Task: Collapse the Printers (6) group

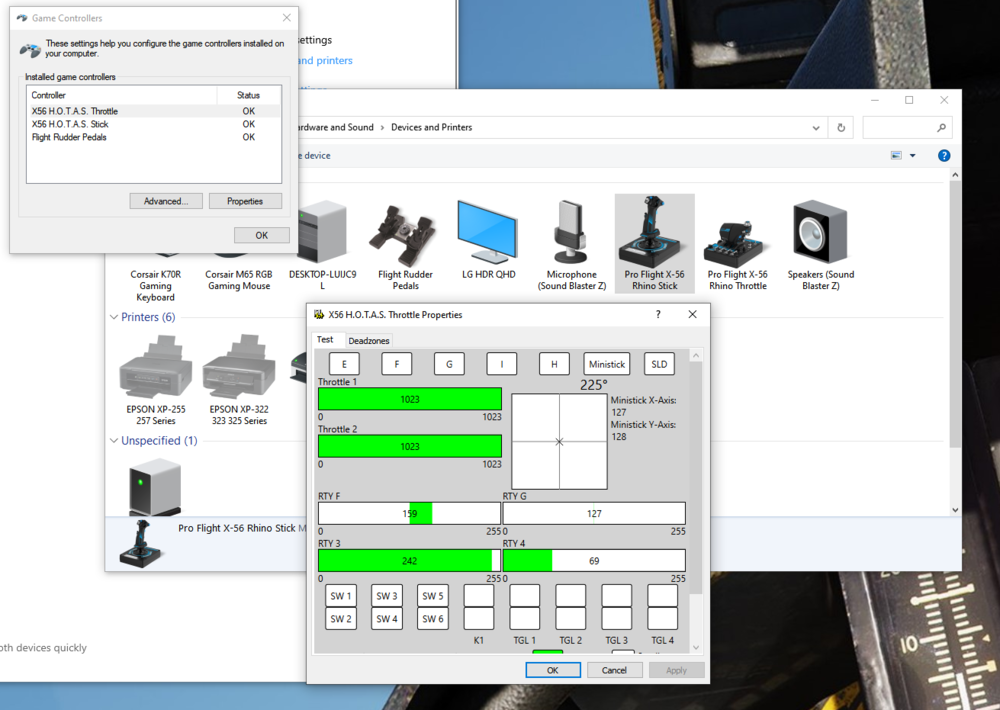Action: tap(114, 317)
